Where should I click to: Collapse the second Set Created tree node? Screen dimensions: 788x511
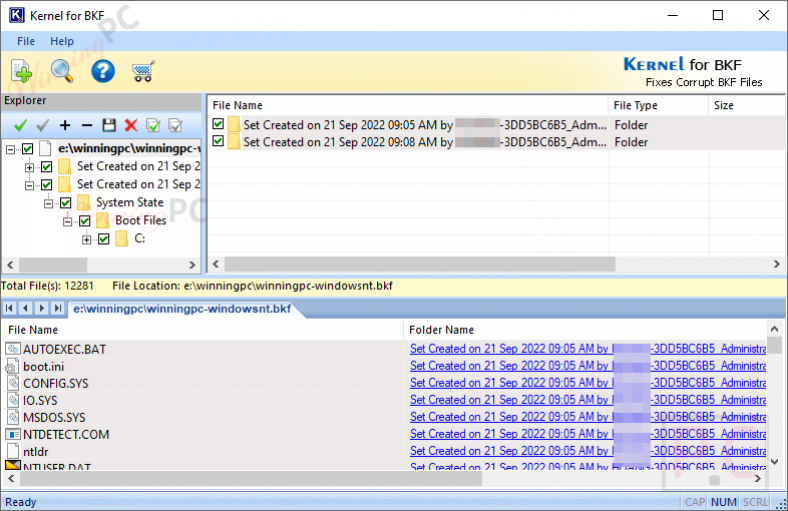pyautogui.click(x=30, y=185)
